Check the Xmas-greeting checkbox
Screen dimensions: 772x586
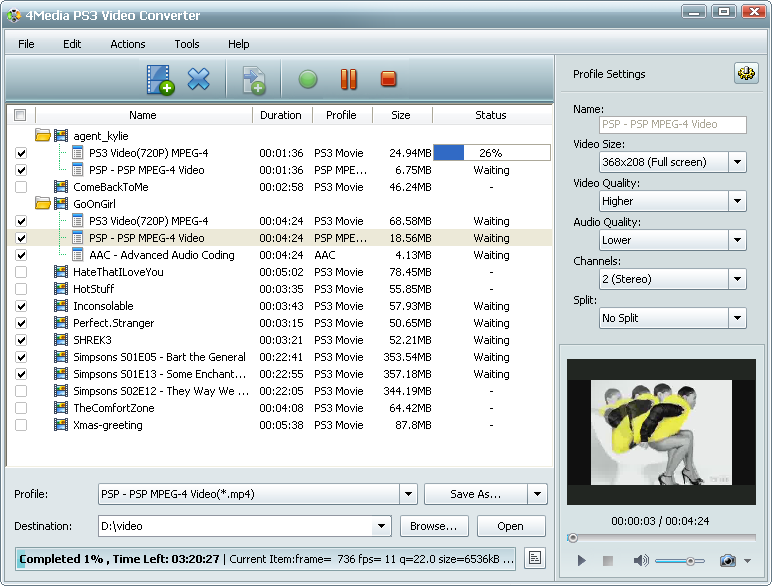coord(21,424)
